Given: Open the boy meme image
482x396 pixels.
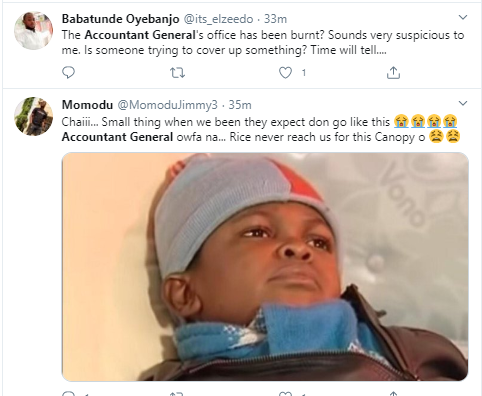Looking at the screenshot, I should click(265, 267).
